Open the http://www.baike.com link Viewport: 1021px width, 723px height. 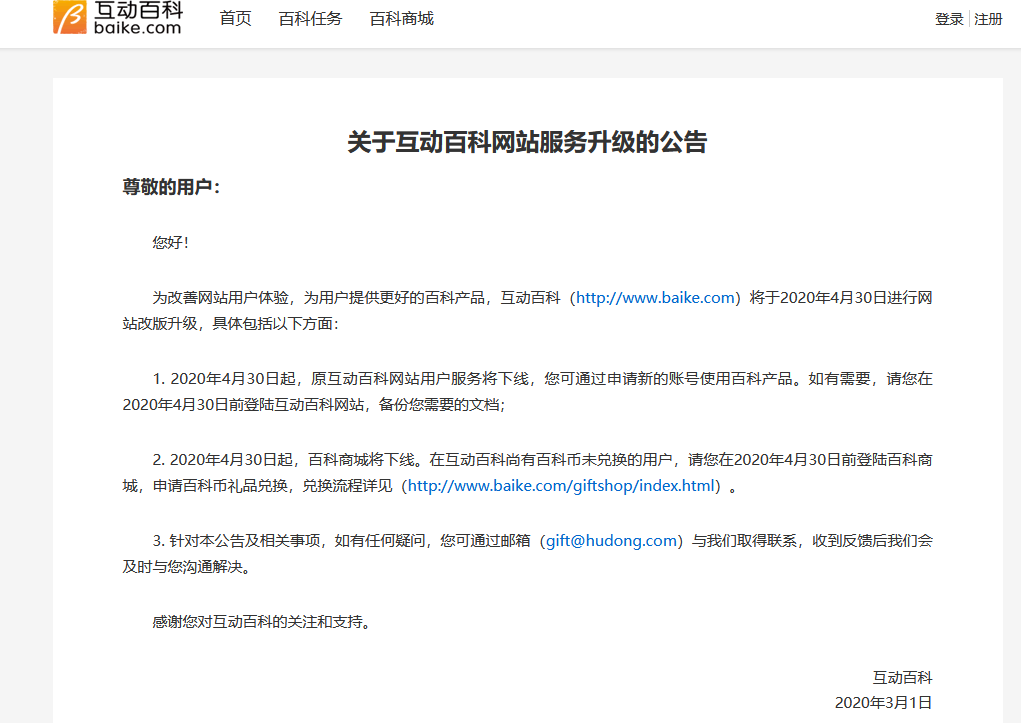(x=655, y=298)
